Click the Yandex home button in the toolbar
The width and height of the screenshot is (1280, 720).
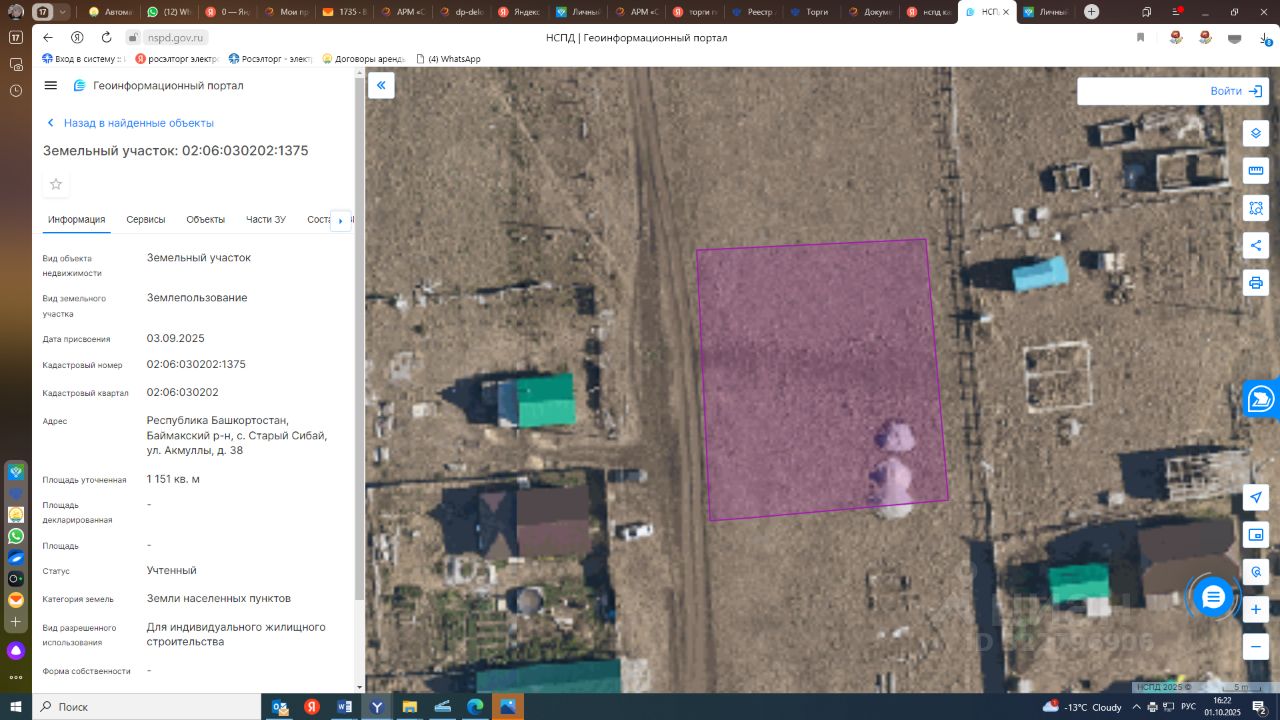pyautogui.click(x=77, y=37)
